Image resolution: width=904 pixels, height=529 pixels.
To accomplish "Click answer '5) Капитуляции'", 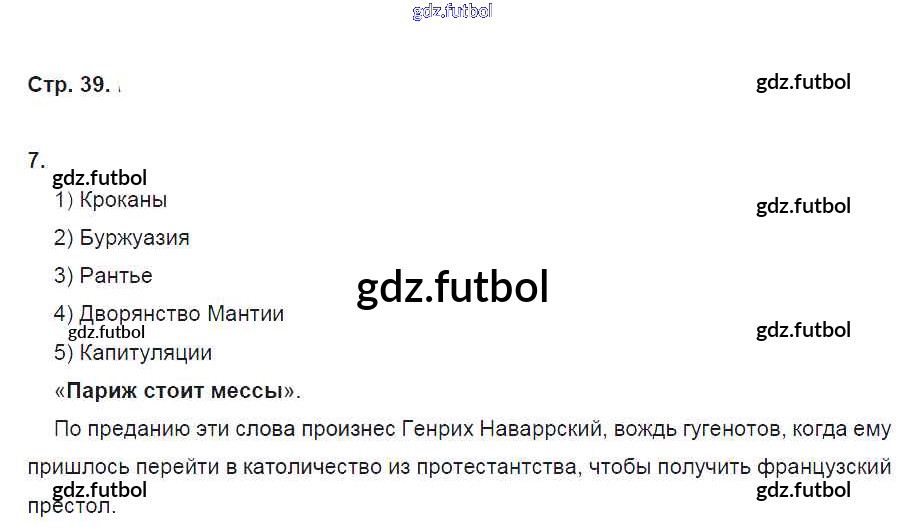I will point(133,352).
